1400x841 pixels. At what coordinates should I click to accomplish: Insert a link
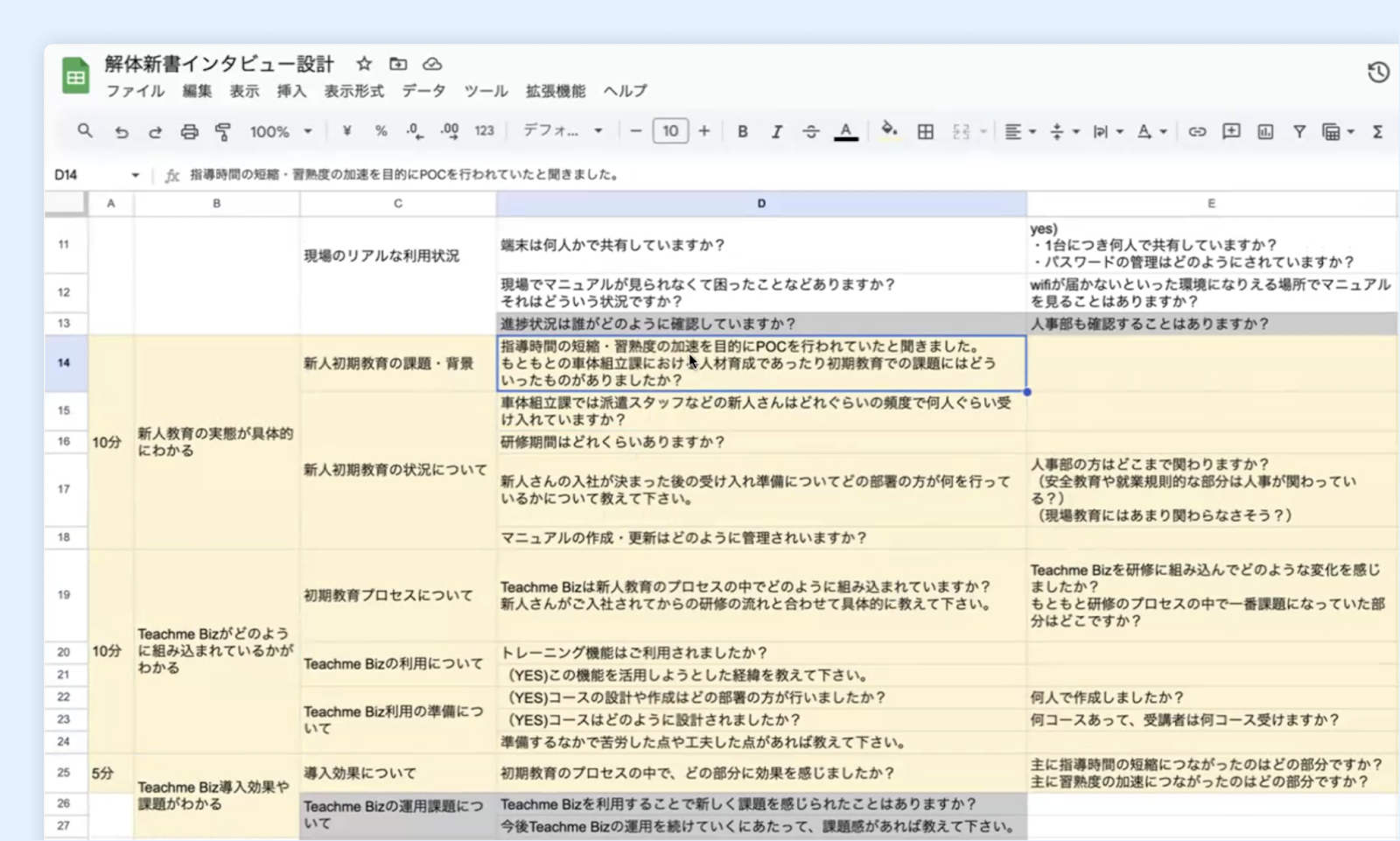tap(1197, 131)
